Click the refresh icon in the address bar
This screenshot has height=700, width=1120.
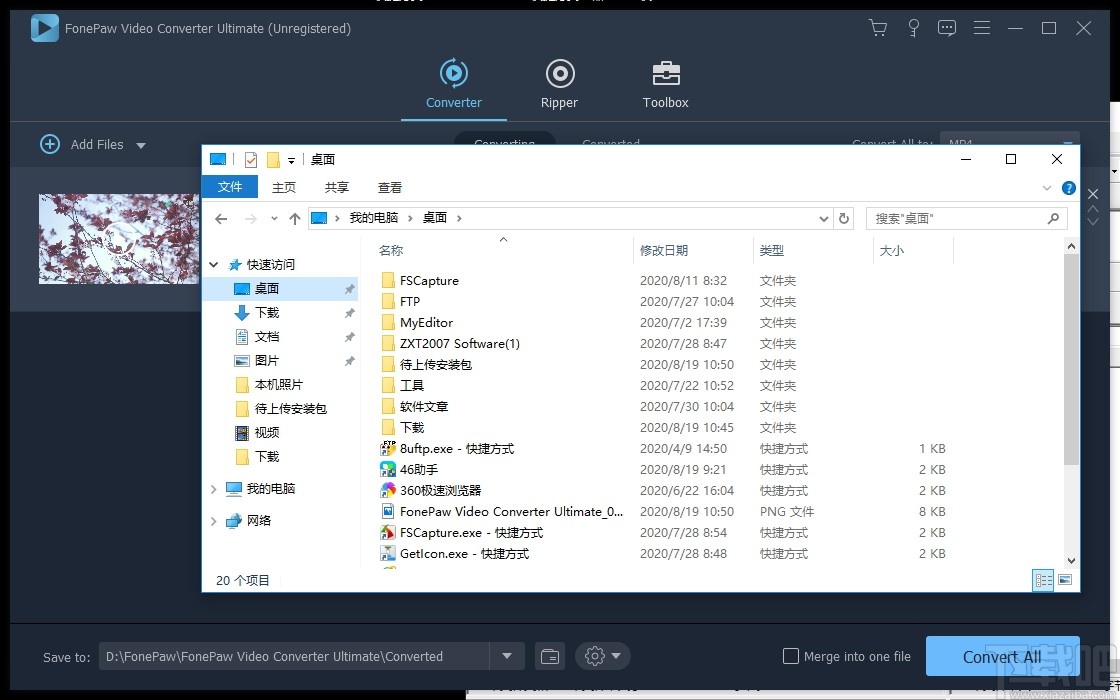pos(842,218)
